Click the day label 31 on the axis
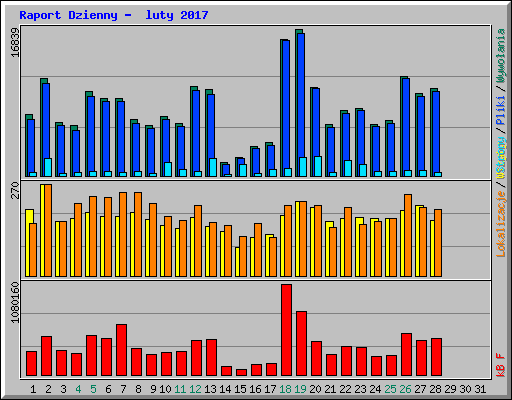Image resolution: width=512 pixels, height=400 pixels. coord(480,389)
